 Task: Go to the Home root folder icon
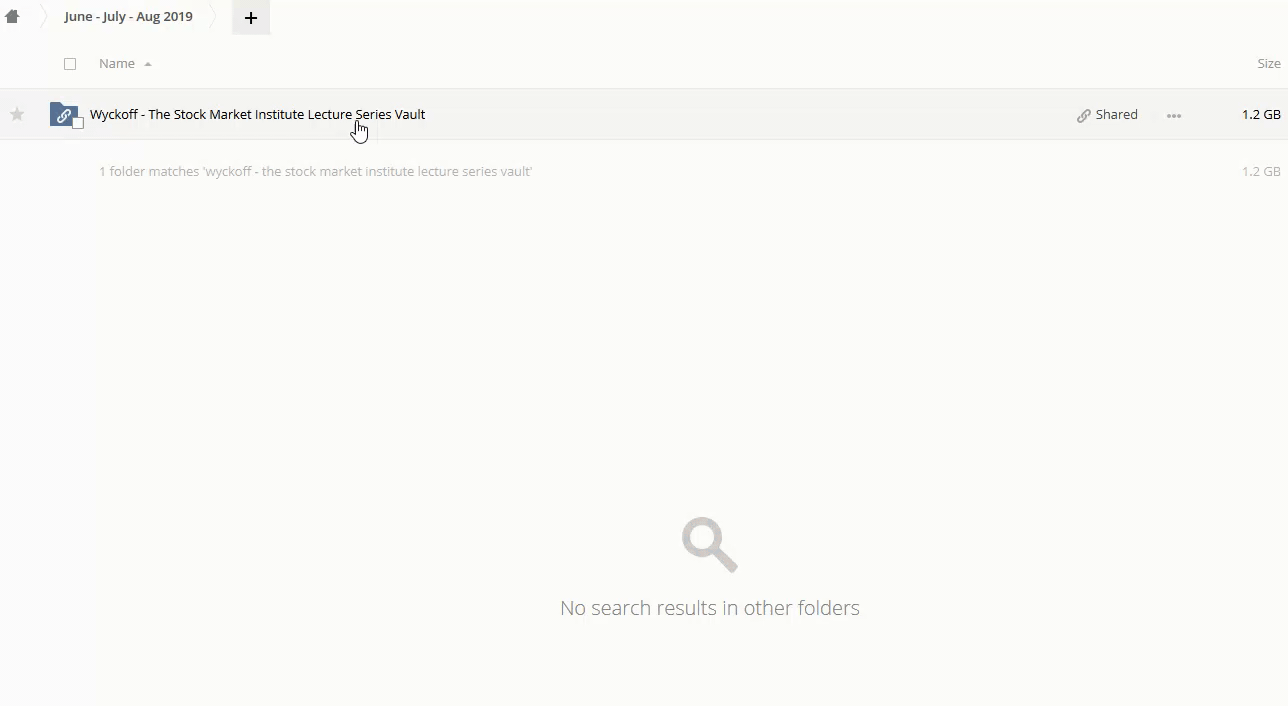12,17
